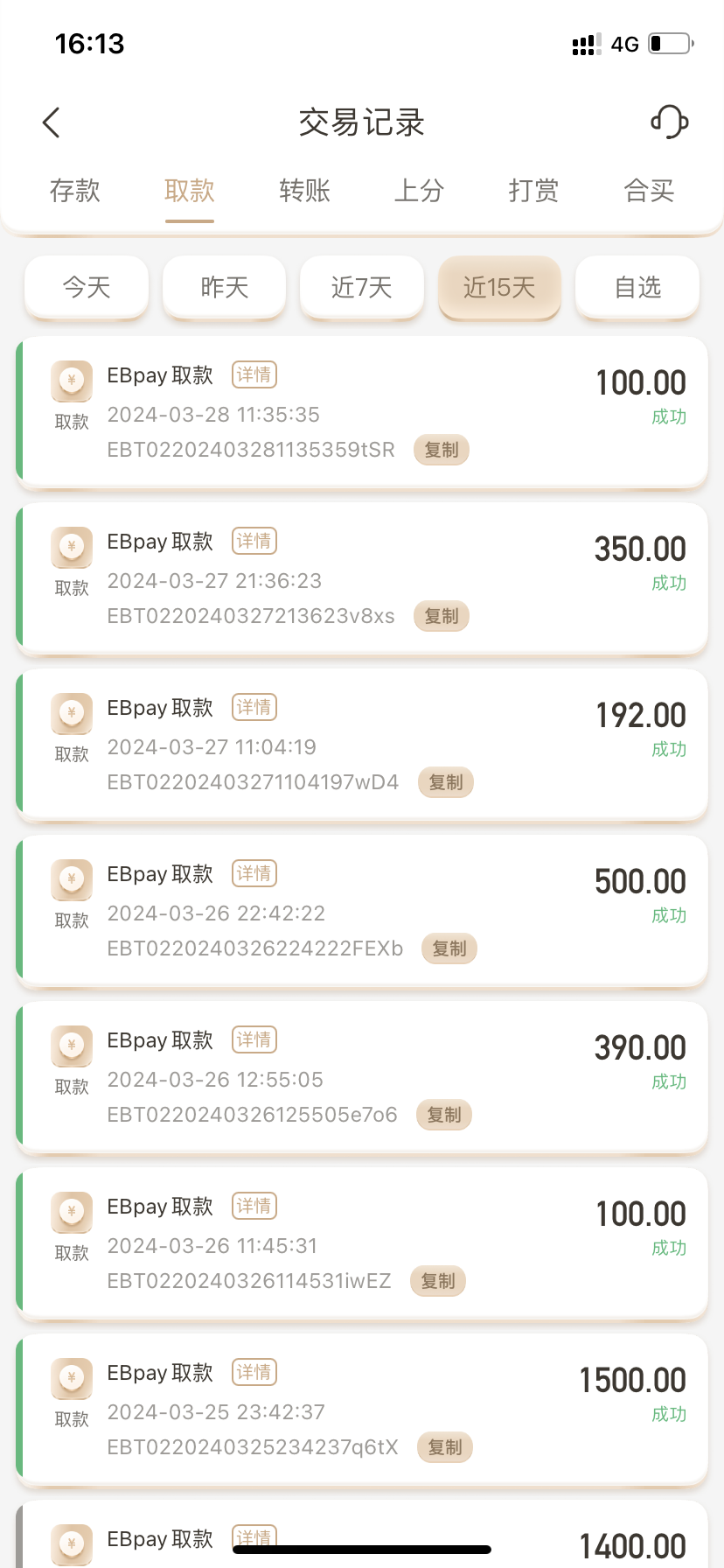The width and height of the screenshot is (724, 1568).
Task: Copy order number EBT0220240327213623v8xs
Action: [x=442, y=616]
